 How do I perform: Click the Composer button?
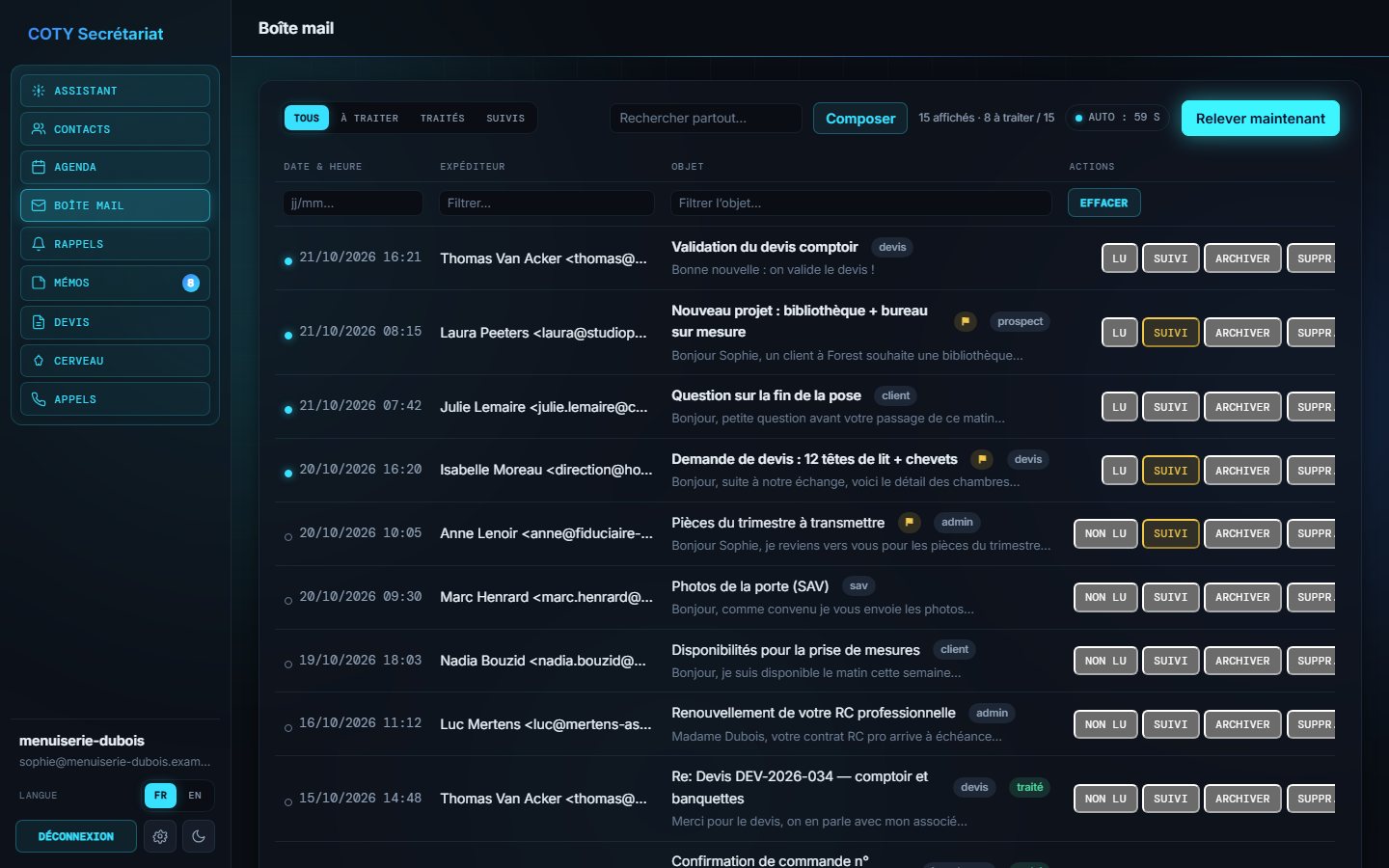[860, 119]
